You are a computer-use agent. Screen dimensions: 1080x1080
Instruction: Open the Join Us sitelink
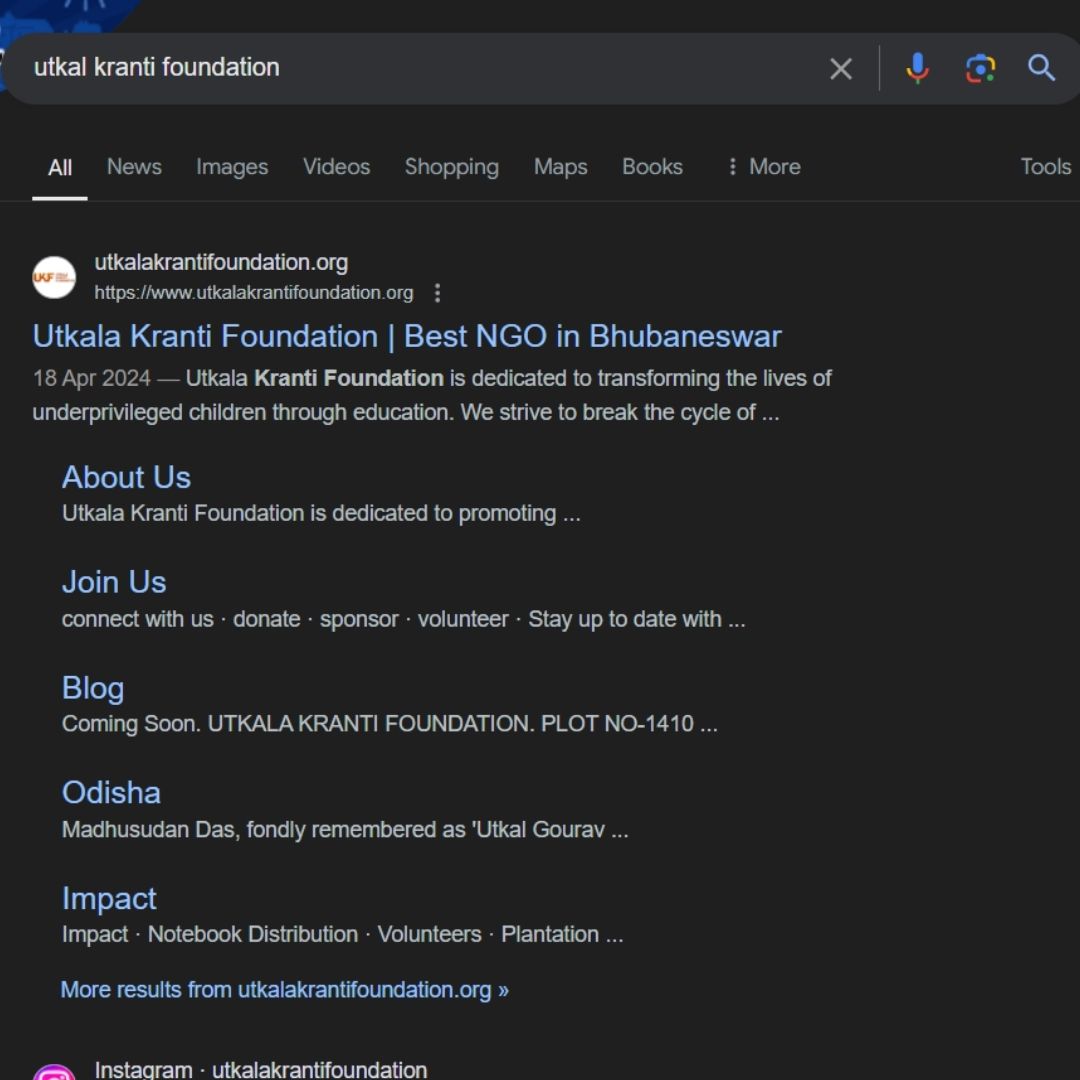click(x=114, y=582)
